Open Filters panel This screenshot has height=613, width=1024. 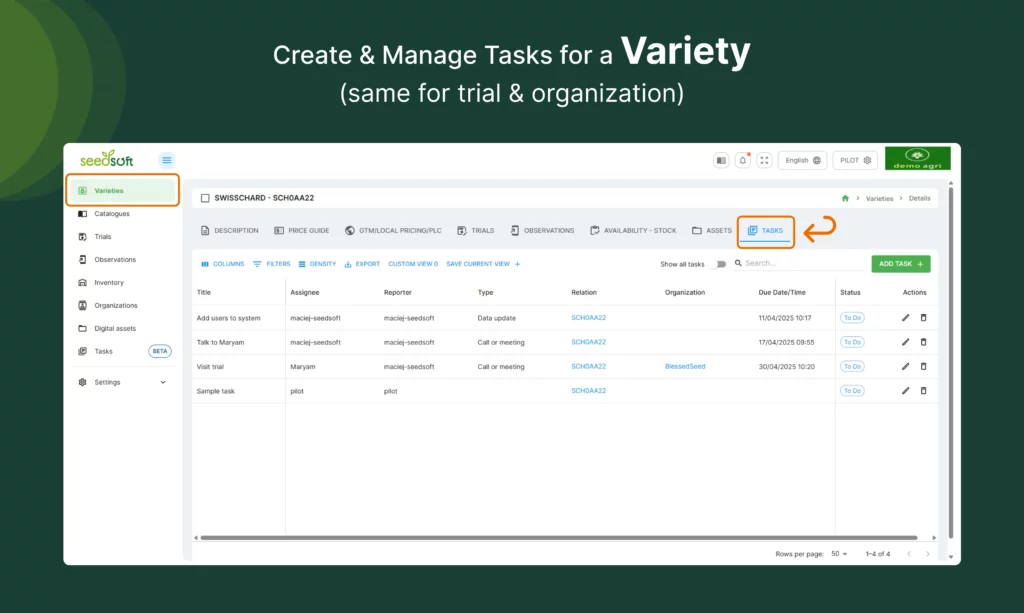tap(272, 264)
